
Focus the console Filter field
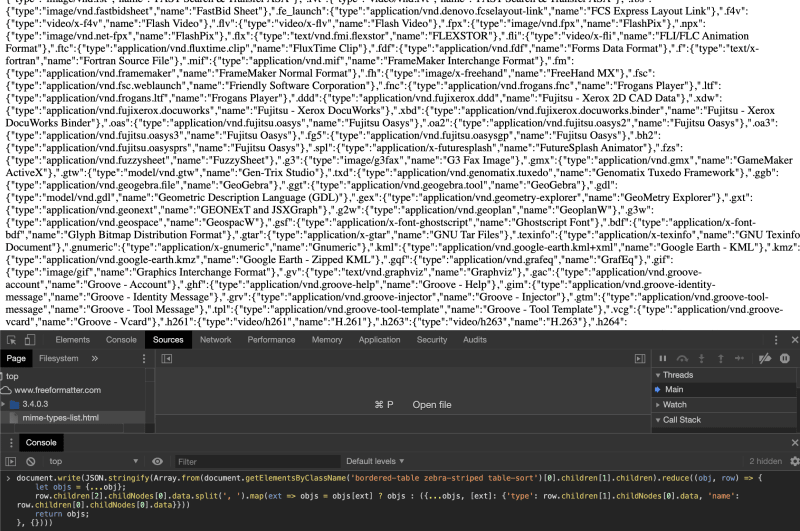coord(257,462)
